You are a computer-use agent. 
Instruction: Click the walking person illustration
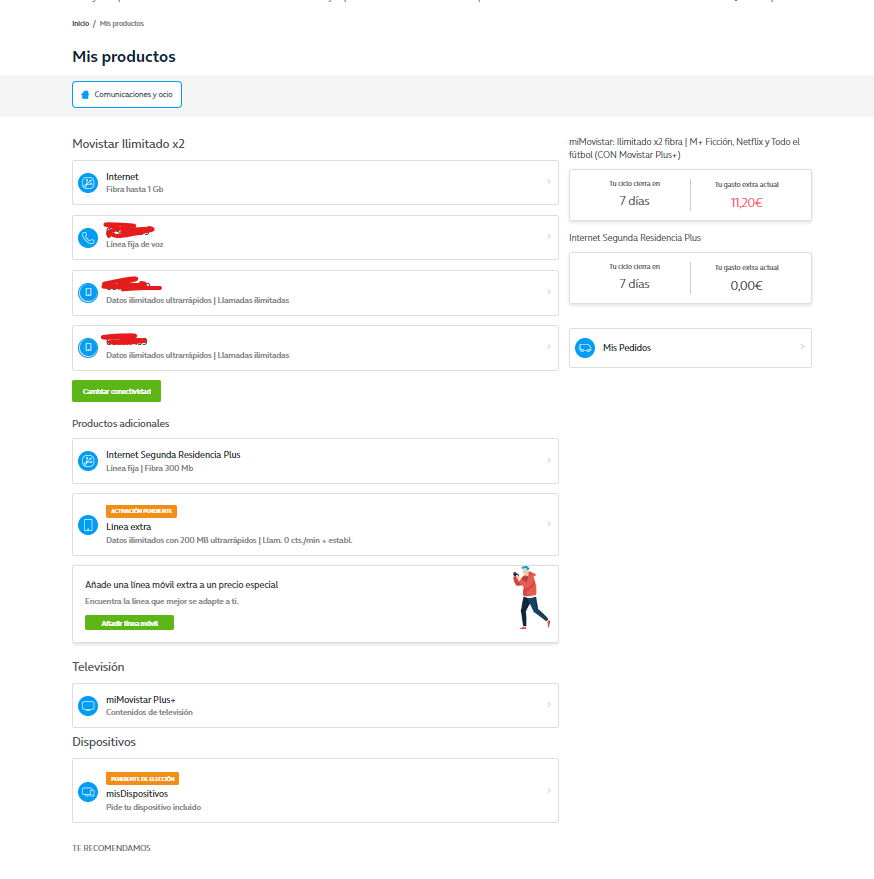point(531,600)
